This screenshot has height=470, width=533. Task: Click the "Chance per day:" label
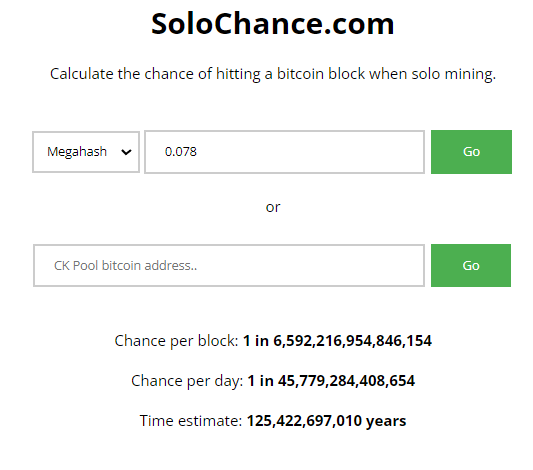[x=187, y=381]
